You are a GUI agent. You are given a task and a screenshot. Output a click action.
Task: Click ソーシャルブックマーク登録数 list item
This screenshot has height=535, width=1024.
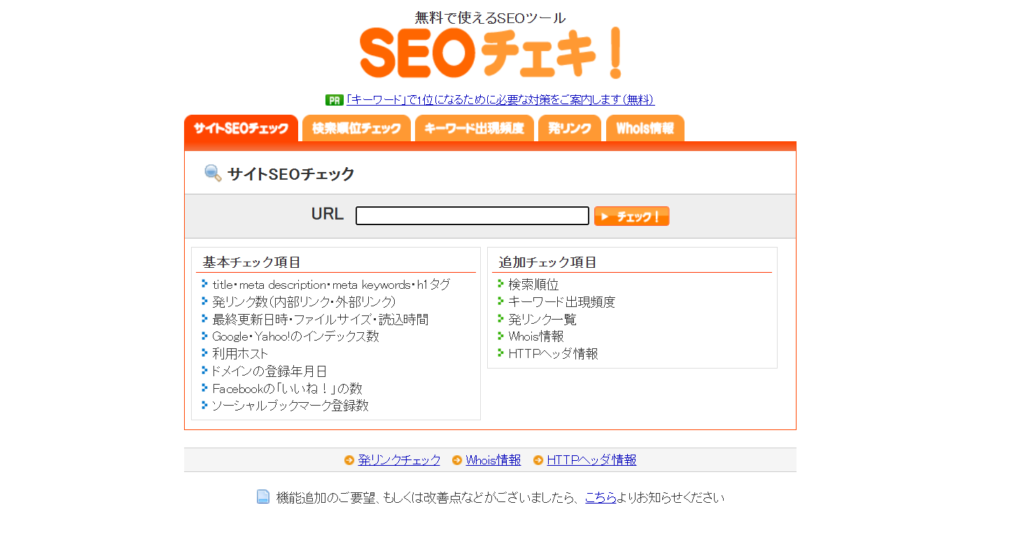tap(289, 406)
